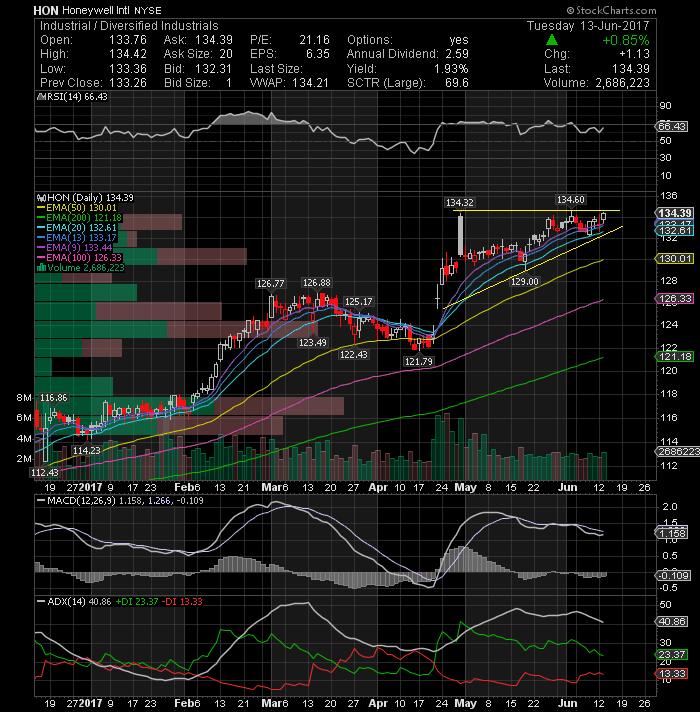This screenshot has height=712, width=700.
Task: Click the 116.86 price annotation
Action: coord(54,398)
